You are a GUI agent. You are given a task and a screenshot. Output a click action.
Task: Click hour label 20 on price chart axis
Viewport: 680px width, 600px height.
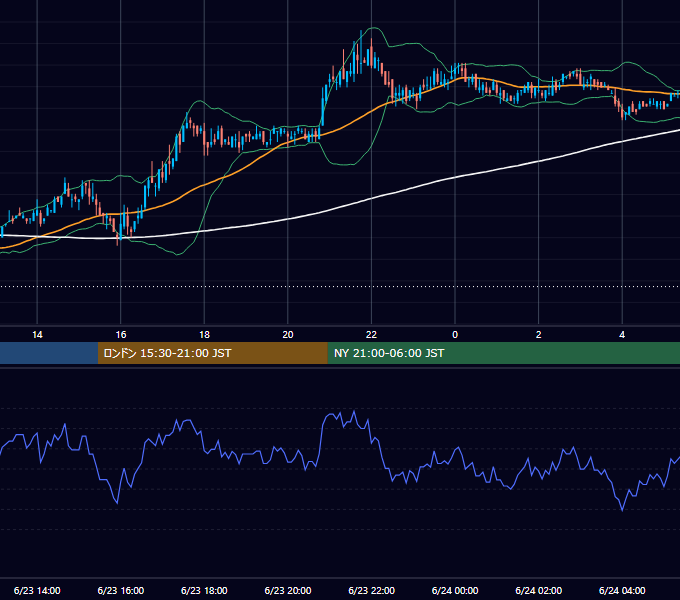click(288, 335)
